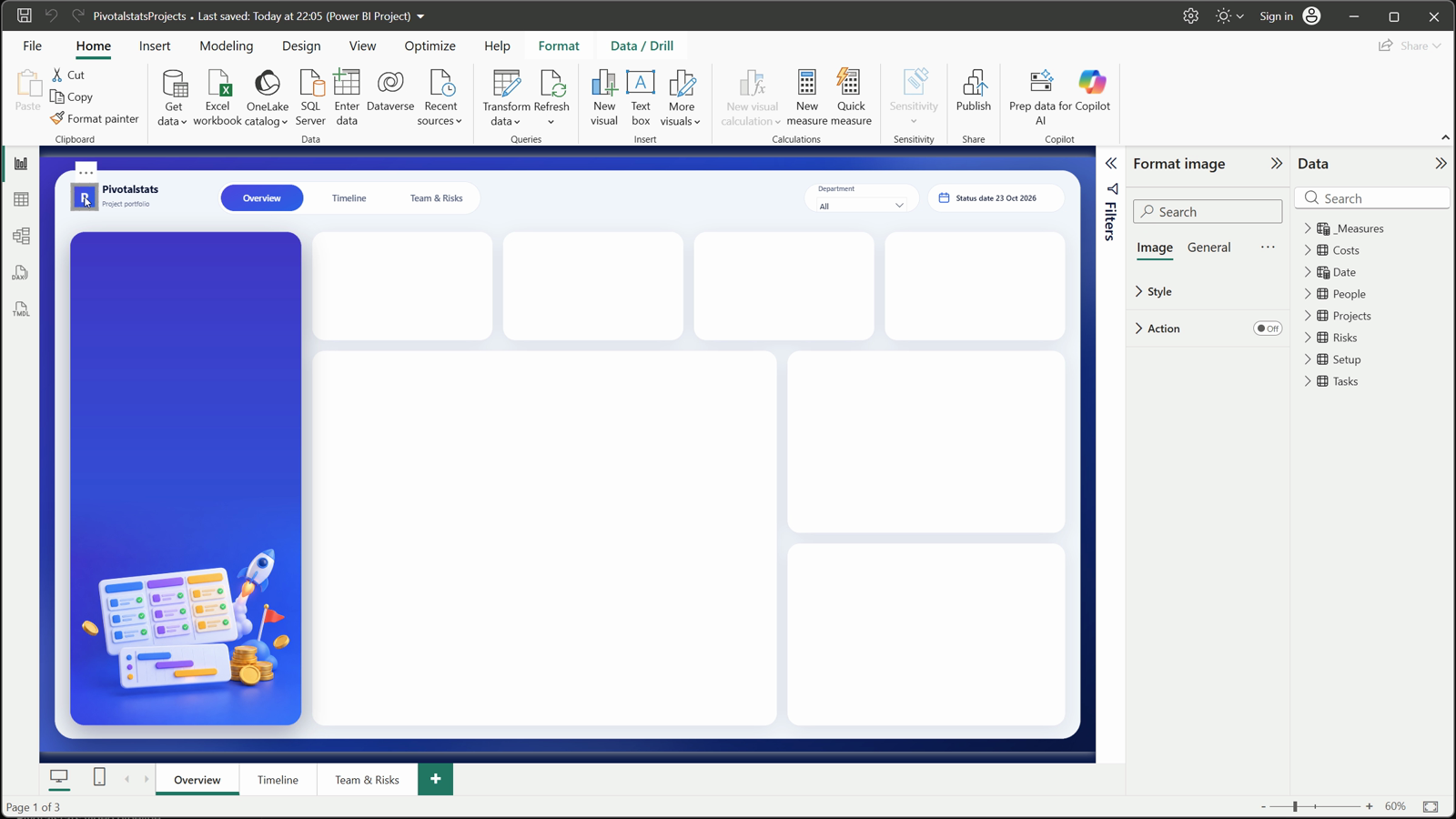Click the Format image search field

1208,212
